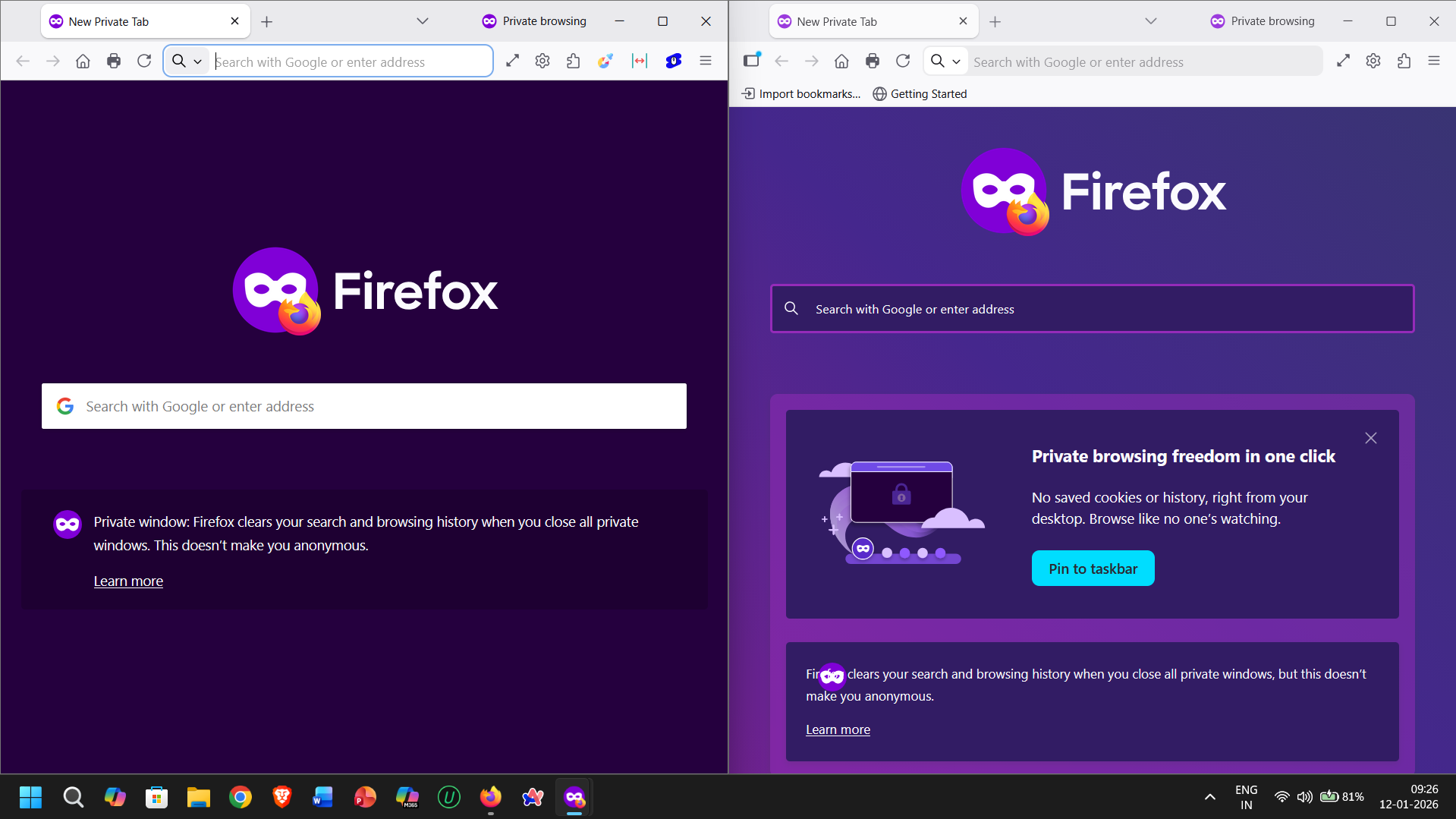The image size is (1456, 819).
Task: Click Private browsing indicator in right title bar
Action: tap(1263, 21)
